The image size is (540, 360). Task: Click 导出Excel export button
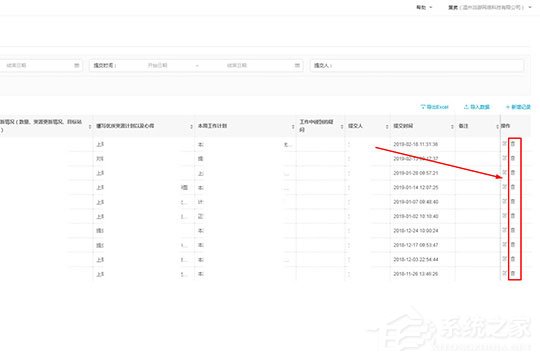coord(435,107)
